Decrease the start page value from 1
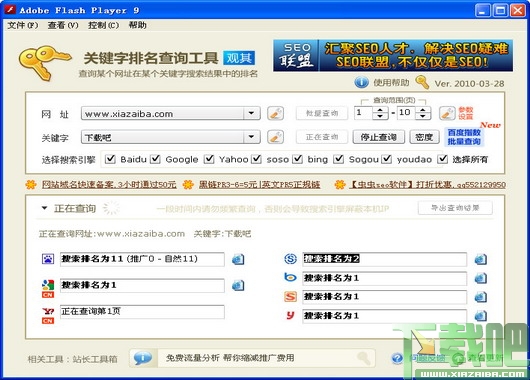The height and width of the screenshot is (380, 530). 380,116
